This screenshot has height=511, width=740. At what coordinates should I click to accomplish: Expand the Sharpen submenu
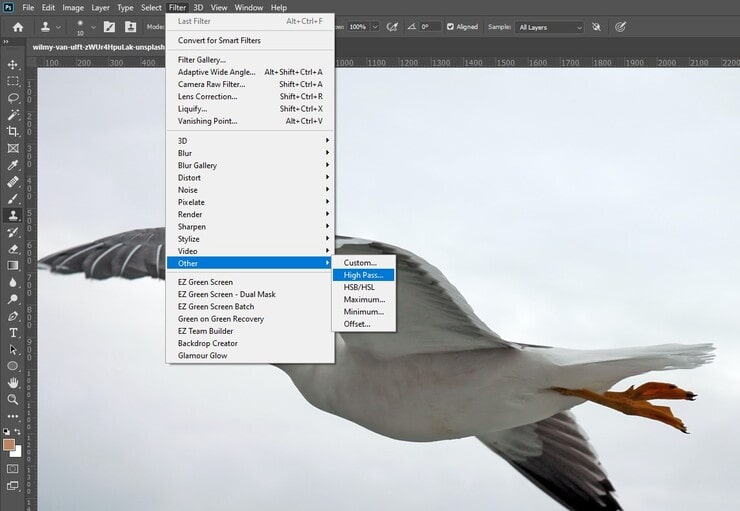click(x=250, y=226)
